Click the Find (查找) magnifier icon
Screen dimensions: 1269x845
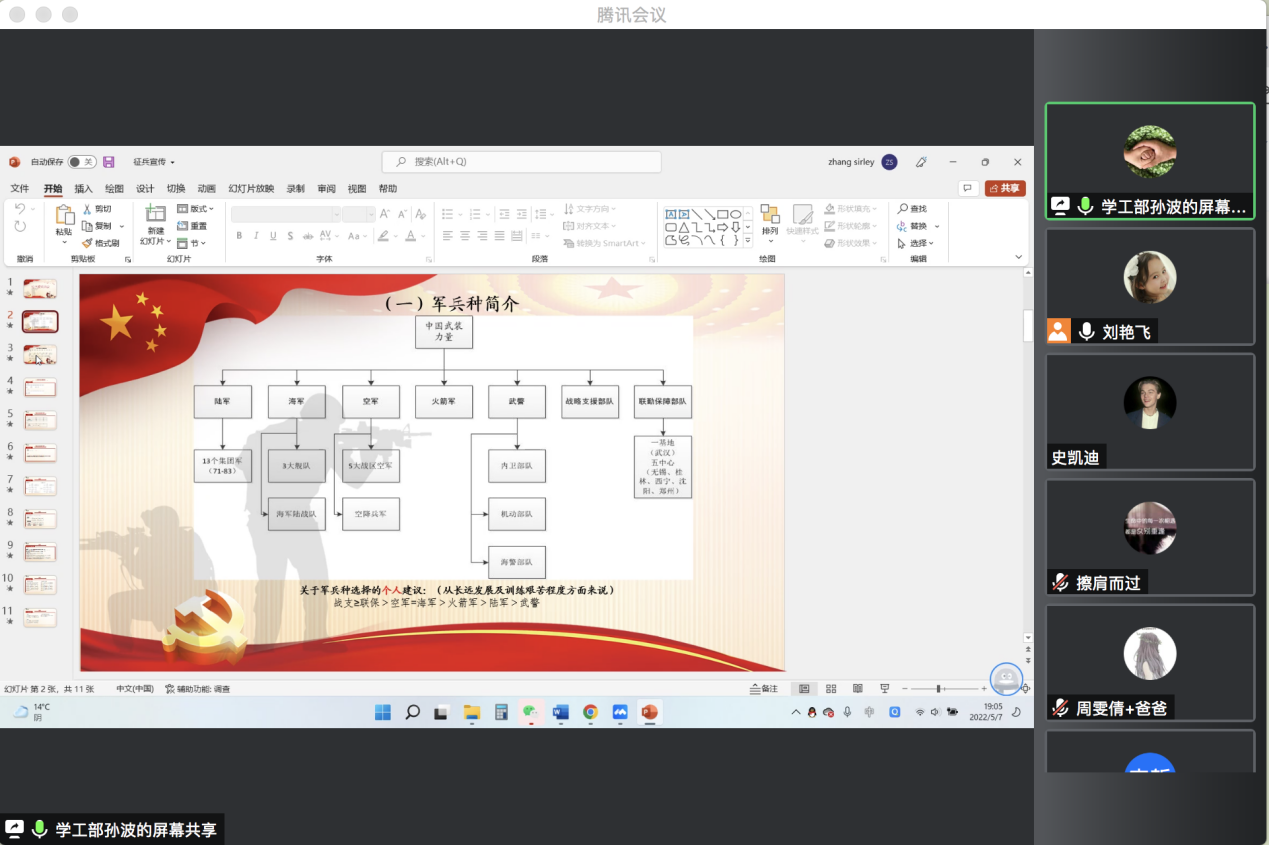[903, 209]
